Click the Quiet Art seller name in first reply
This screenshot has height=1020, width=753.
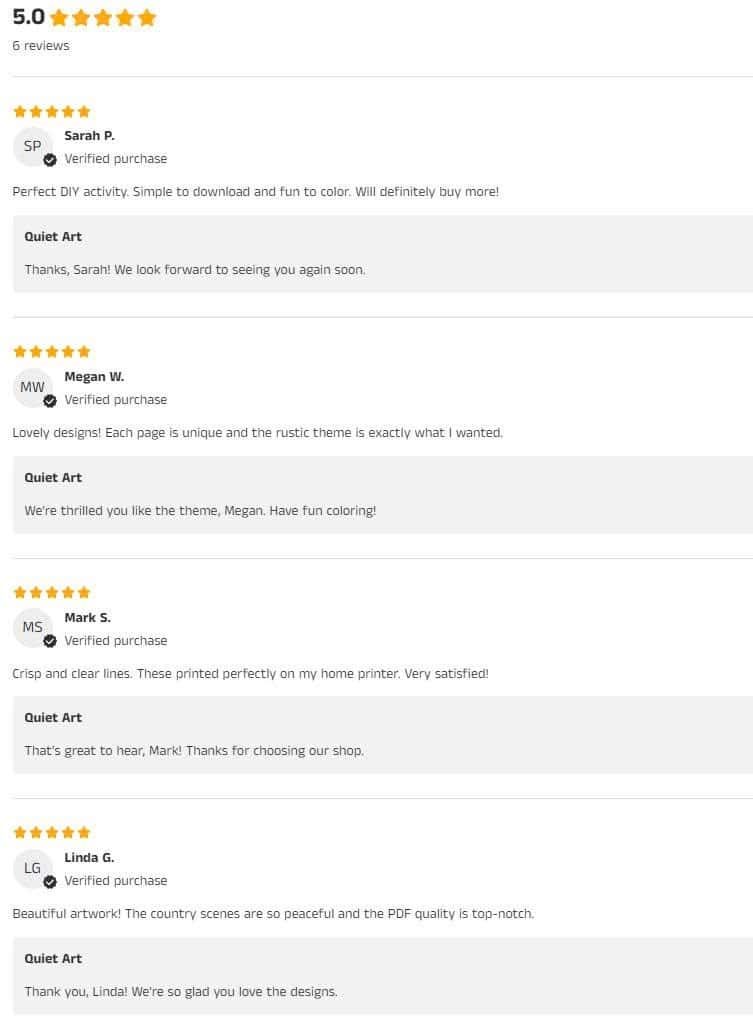pos(52,236)
